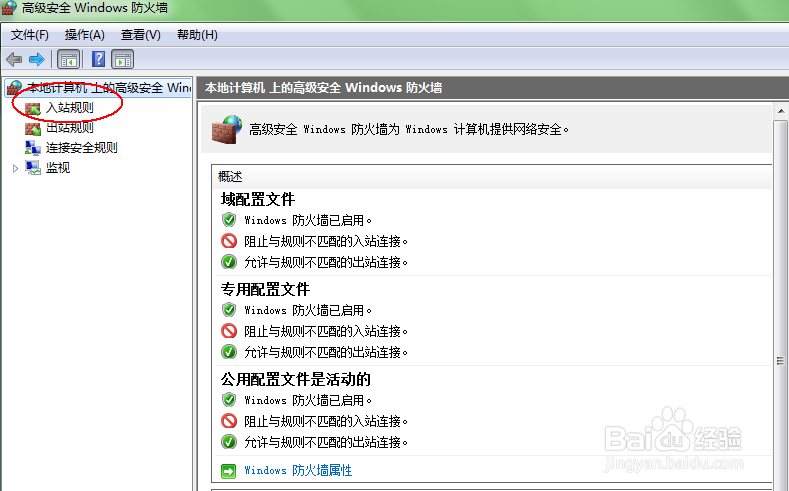Open the 查看(V) menu
The height and width of the screenshot is (491, 789).
pos(140,35)
